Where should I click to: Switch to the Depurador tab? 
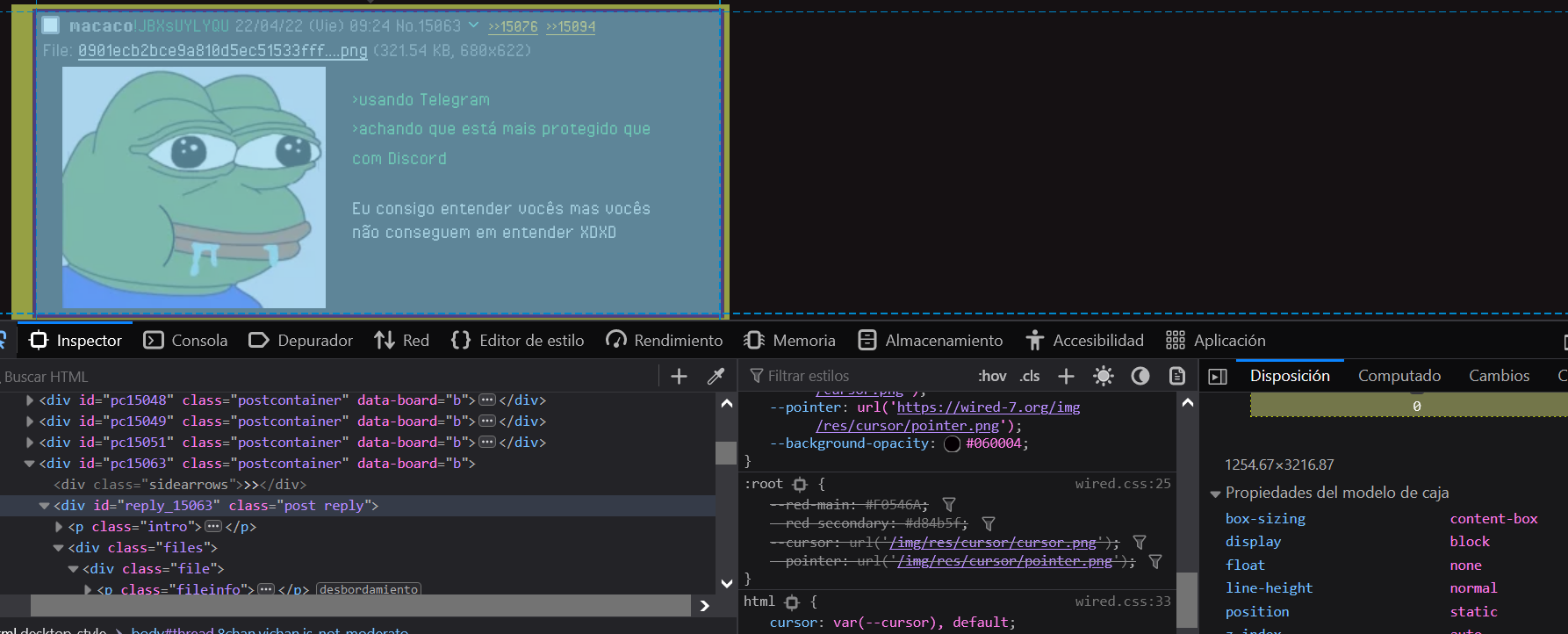click(300, 341)
